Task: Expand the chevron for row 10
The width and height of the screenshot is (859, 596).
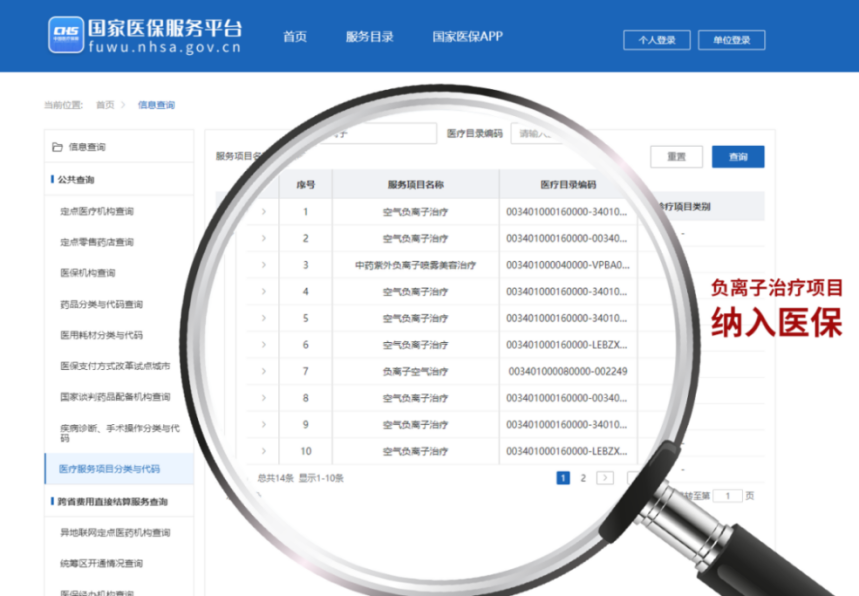Action: point(264,451)
